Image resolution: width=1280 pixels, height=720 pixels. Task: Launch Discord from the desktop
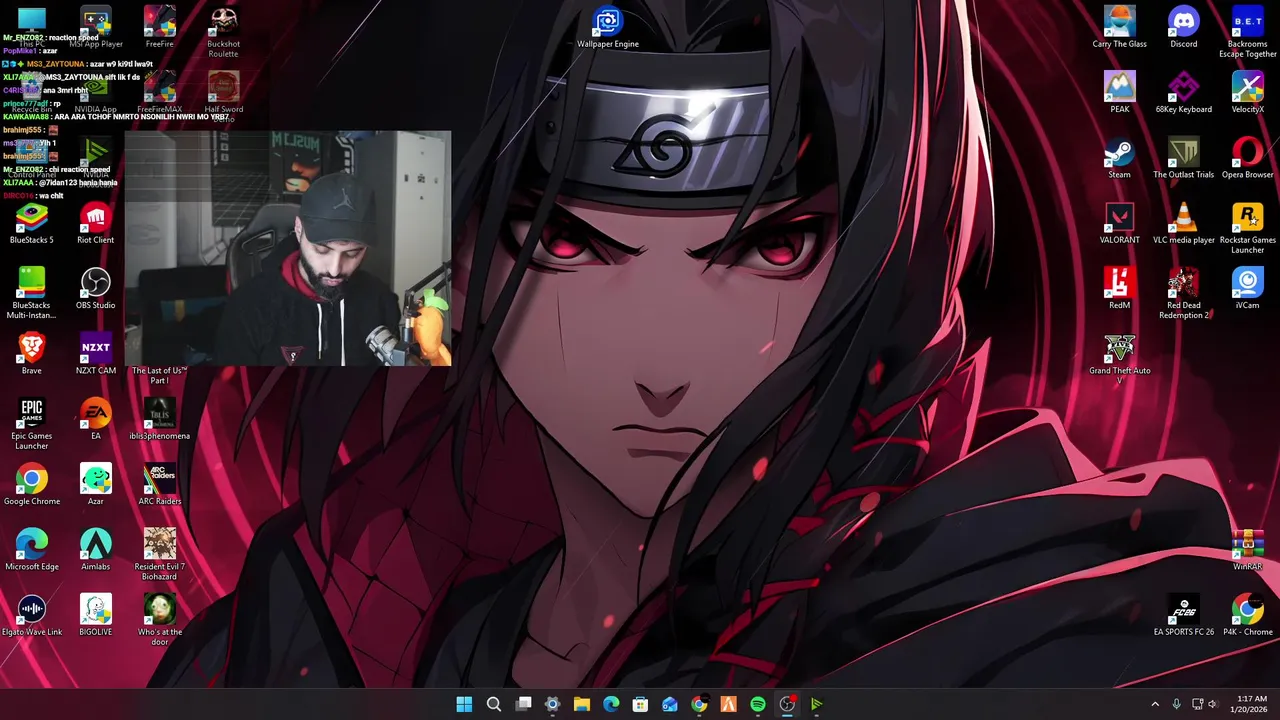(x=1184, y=29)
